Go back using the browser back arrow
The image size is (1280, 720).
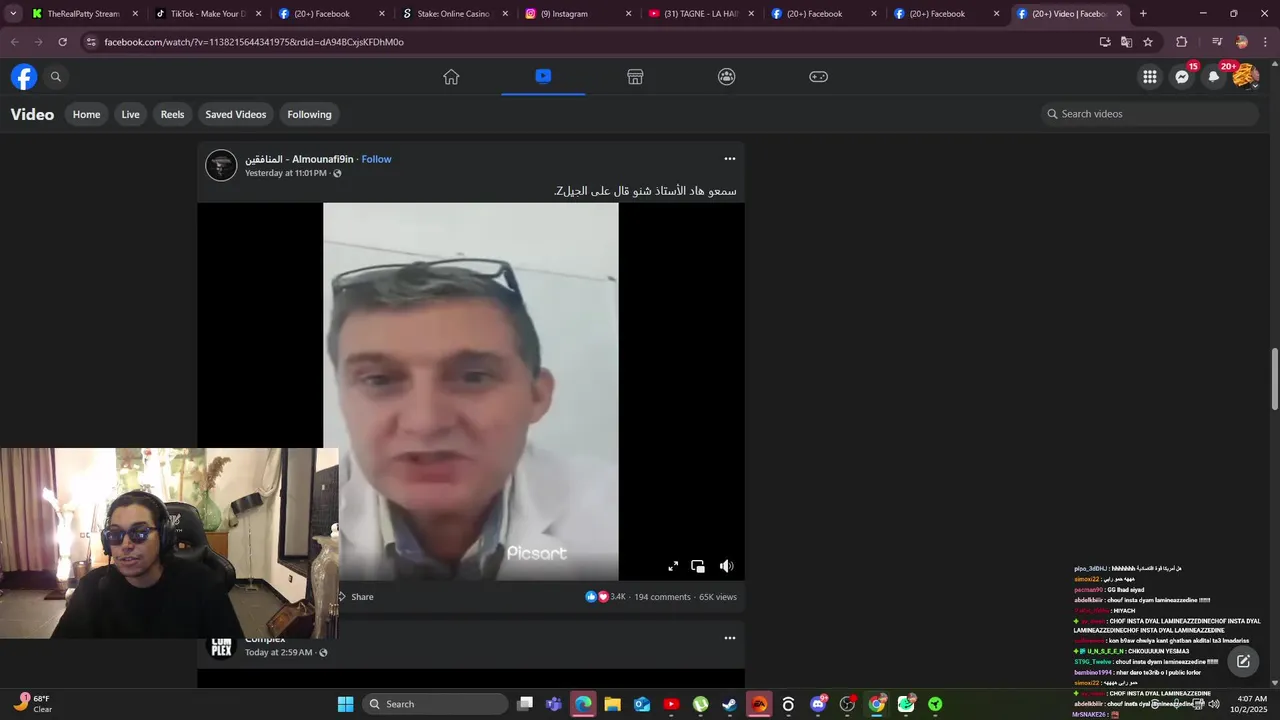click(x=14, y=42)
